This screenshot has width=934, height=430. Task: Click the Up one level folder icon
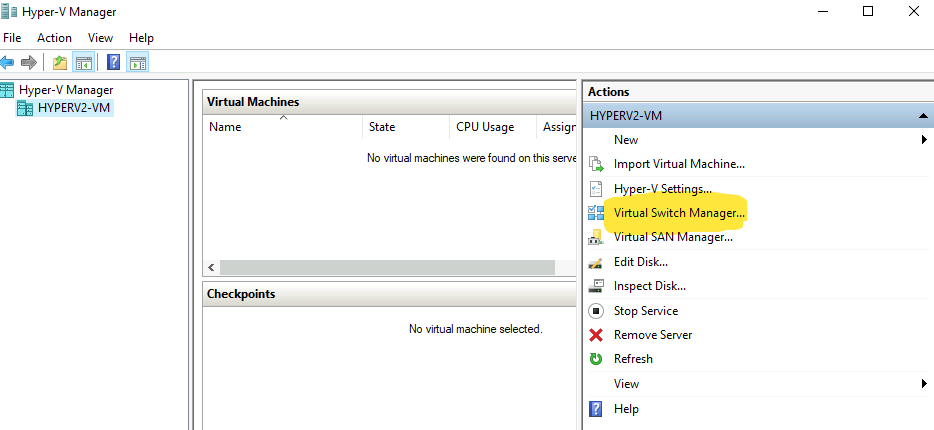pyautogui.click(x=60, y=63)
